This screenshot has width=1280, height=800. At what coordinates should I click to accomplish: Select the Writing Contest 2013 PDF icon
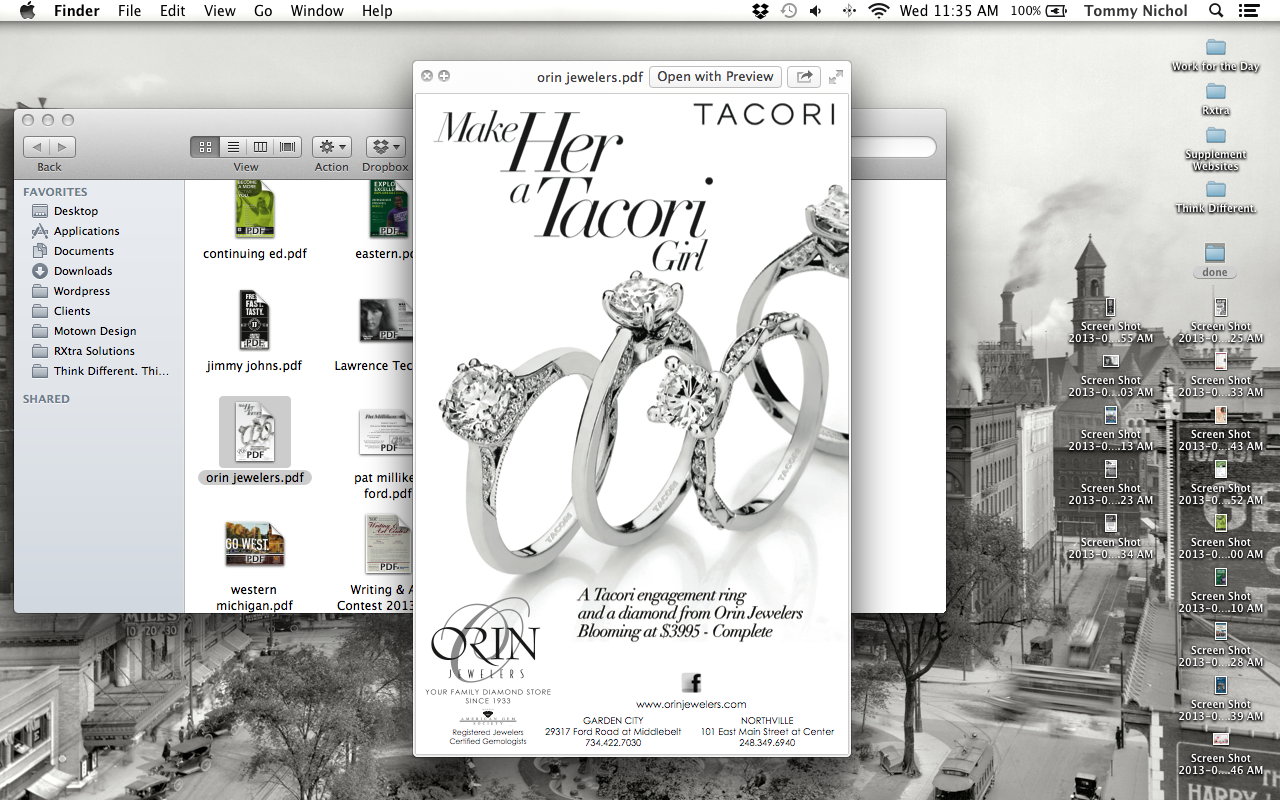tap(389, 543)
